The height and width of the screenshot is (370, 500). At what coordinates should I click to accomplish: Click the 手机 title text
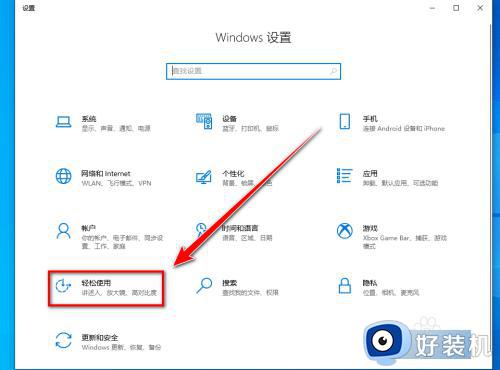pos(370,119)
